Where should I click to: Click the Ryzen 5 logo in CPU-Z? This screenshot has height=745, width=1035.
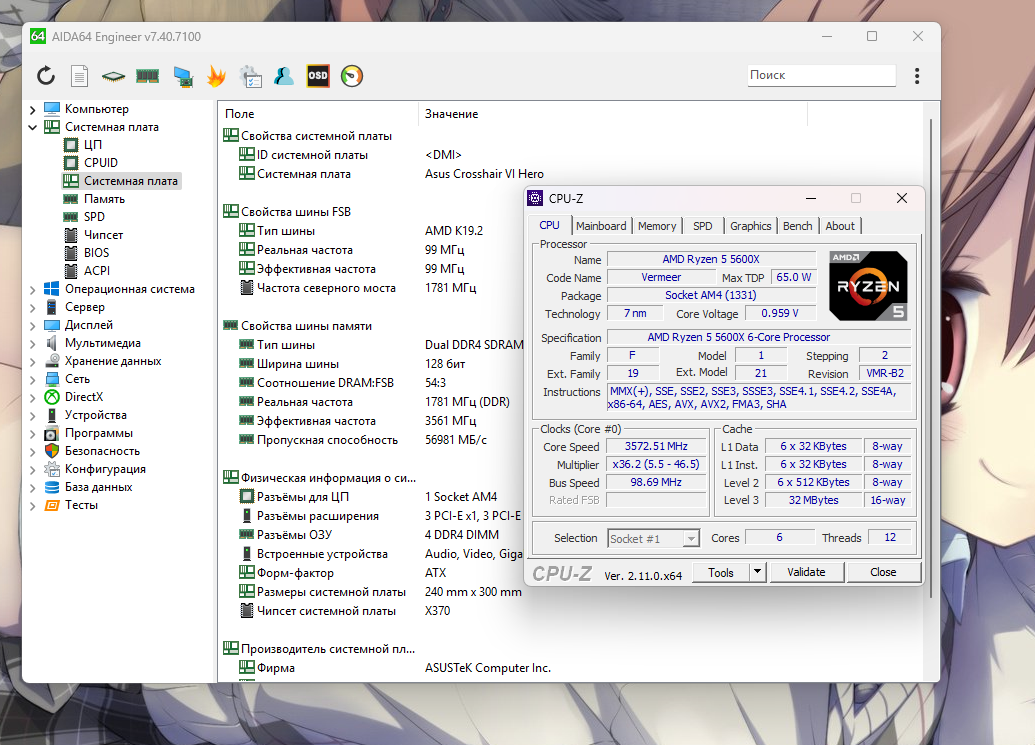[868, 286]
